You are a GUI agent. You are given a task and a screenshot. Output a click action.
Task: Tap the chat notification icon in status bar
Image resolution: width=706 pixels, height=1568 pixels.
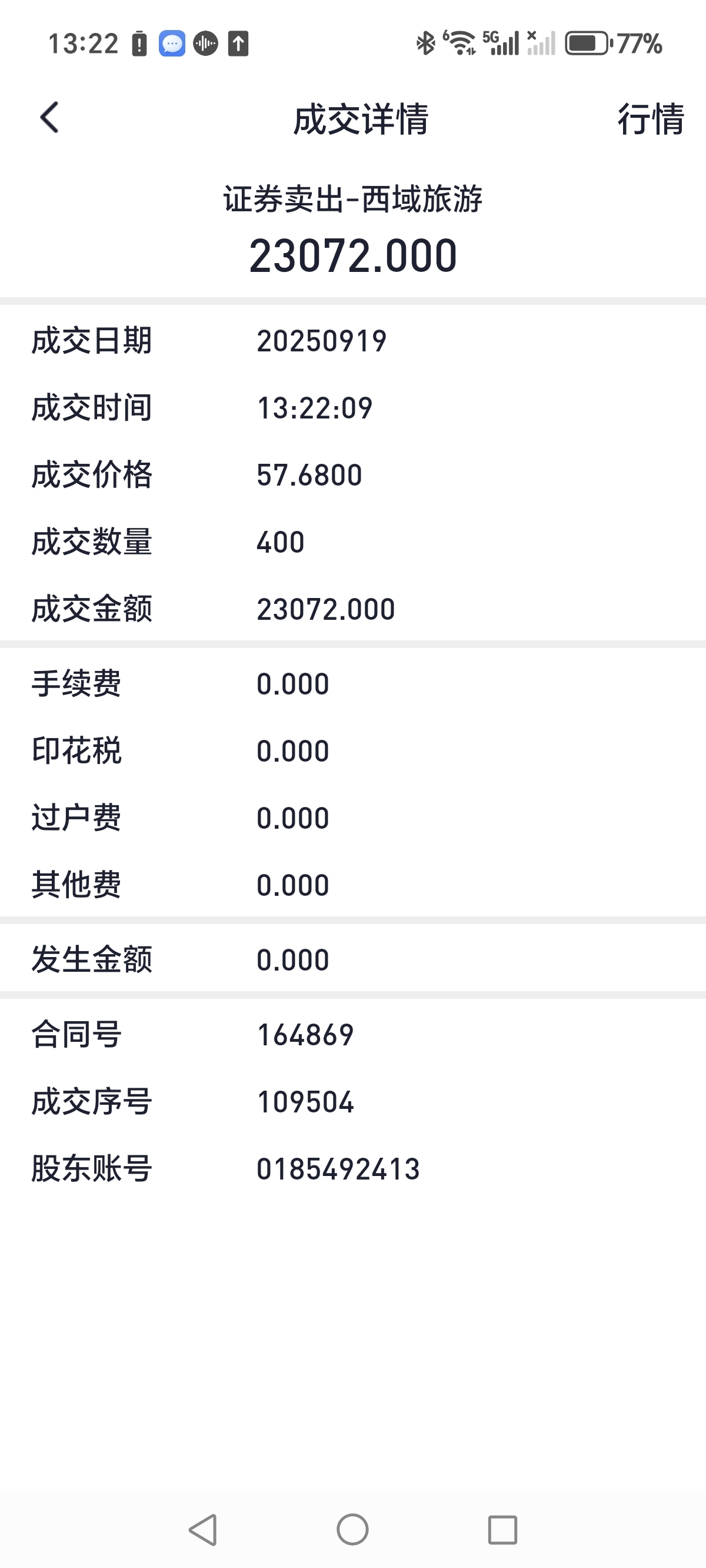tap(172, 44)
